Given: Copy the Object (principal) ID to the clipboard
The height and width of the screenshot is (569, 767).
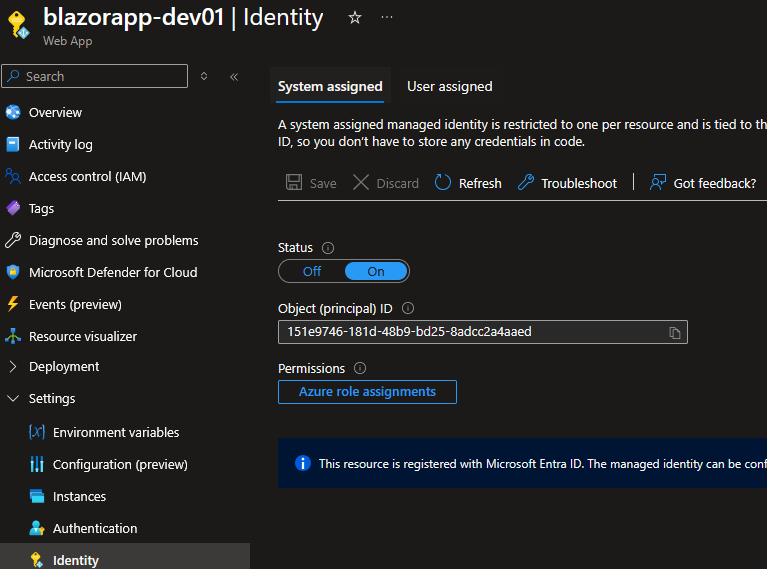Looking at the screenshot, I should pyautogui.click(x=675, y=333).
